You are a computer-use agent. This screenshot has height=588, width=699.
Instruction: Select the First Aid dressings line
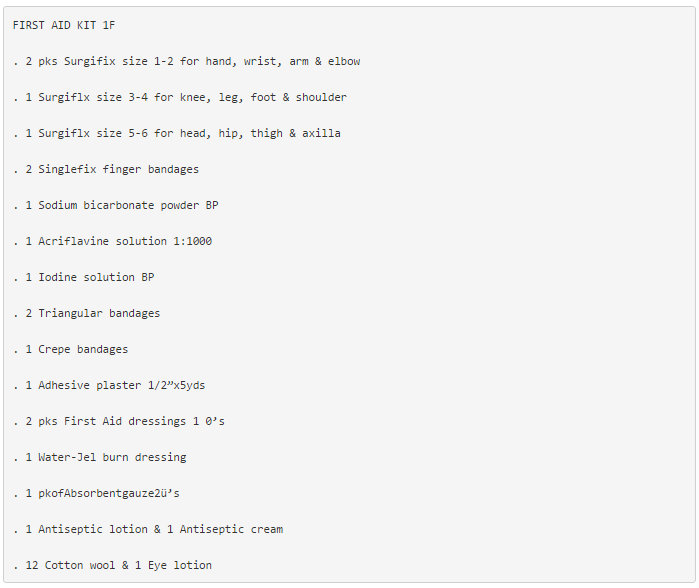(119, 422)
